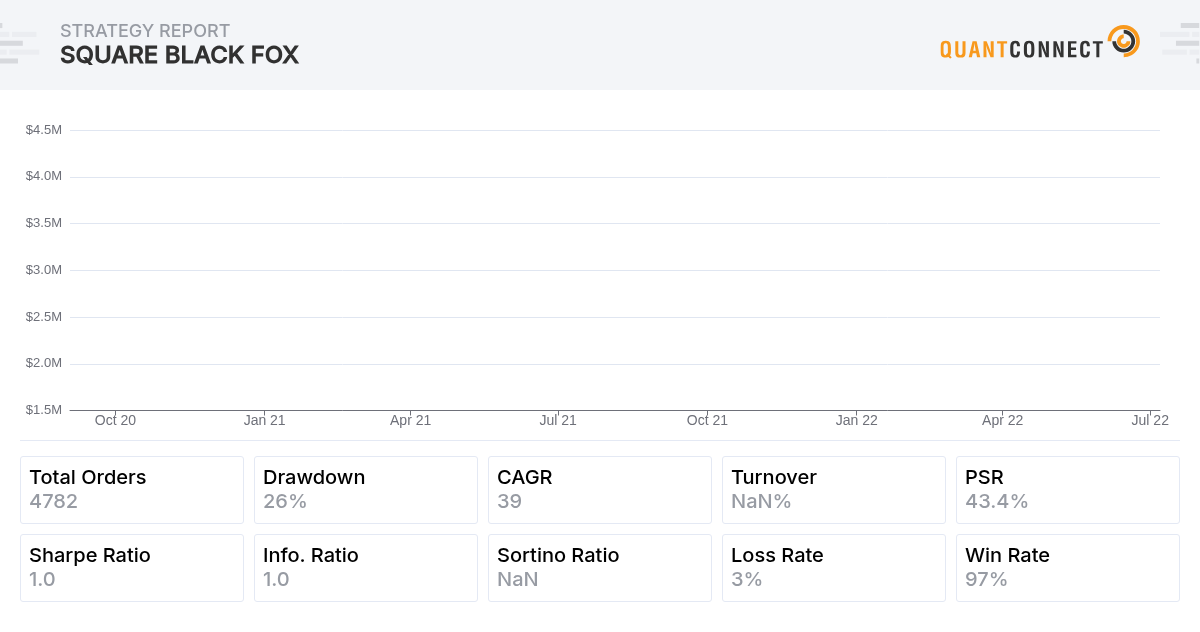
Task: Select the Sharpe Ratio card
Action: tap(132, 567)
